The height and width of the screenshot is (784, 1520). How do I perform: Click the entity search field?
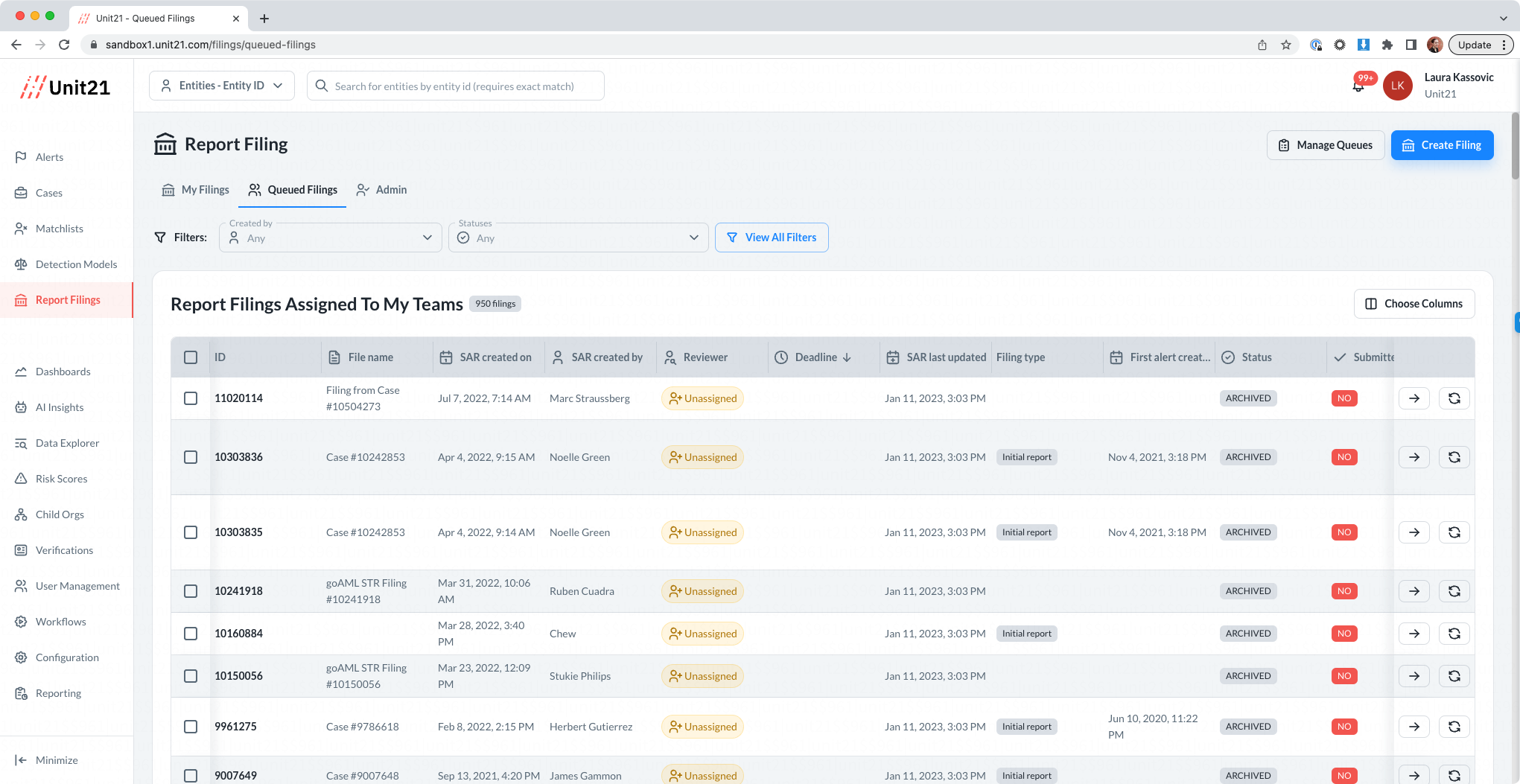click(x=456, y=86)
